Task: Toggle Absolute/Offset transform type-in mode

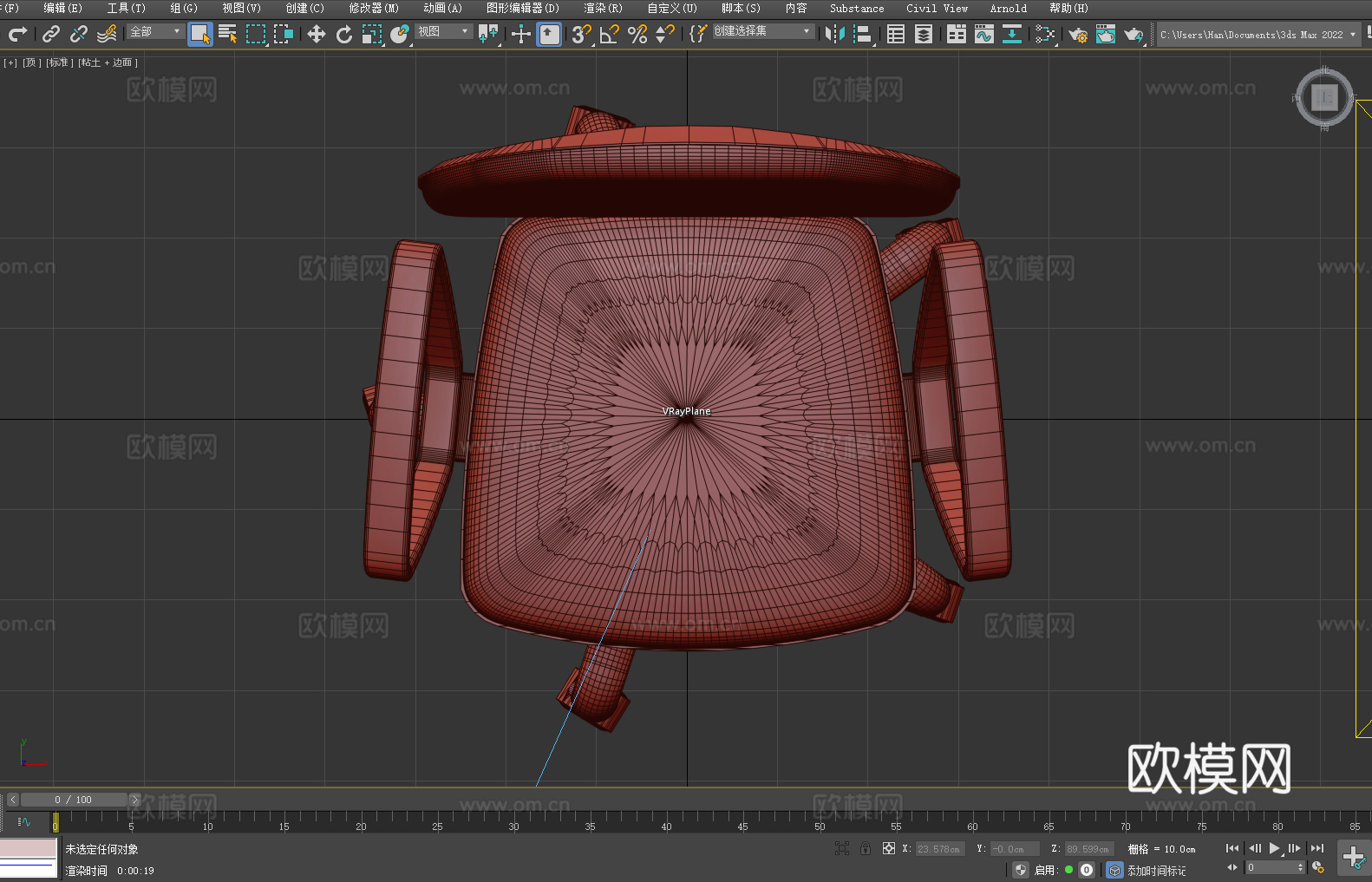Action: point(889,848)
